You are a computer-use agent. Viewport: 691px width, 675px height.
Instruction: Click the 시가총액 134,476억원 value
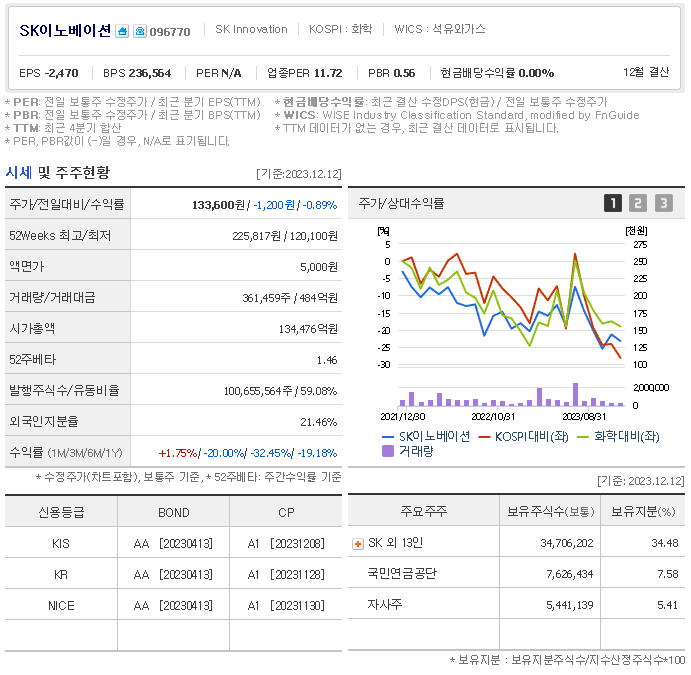coord(308,329)
